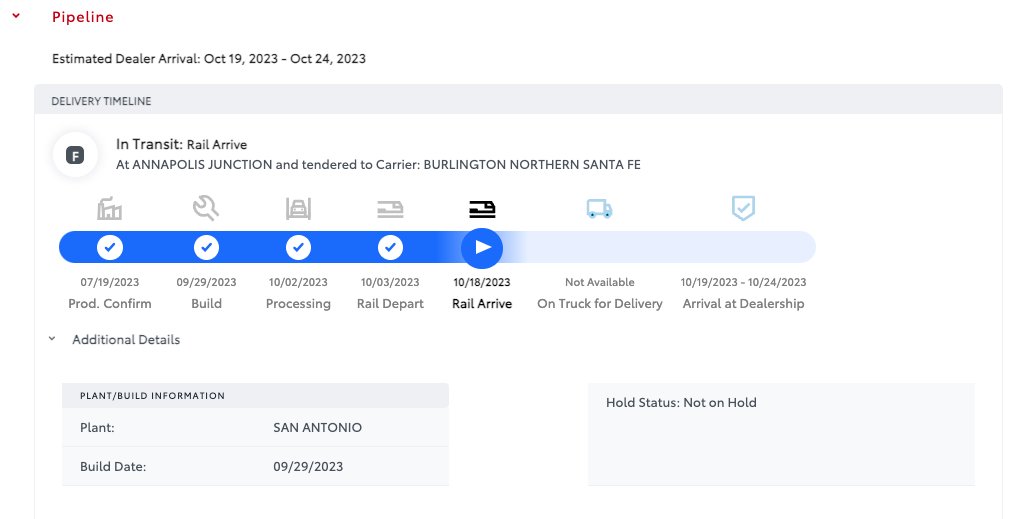Click the truck On Truck for Delivery icon

(x=600, y=209)
